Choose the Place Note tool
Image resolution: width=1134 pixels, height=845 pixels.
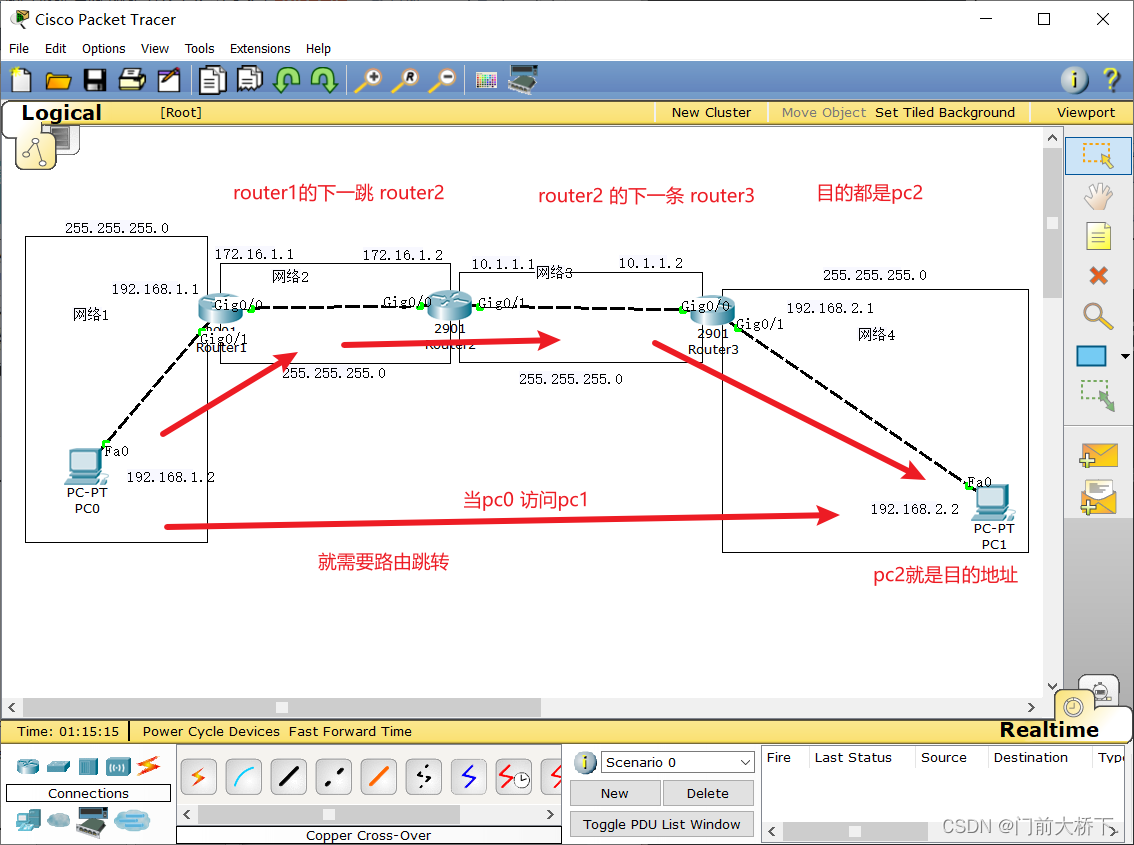pyautogui.click(x=1098, y=236)
